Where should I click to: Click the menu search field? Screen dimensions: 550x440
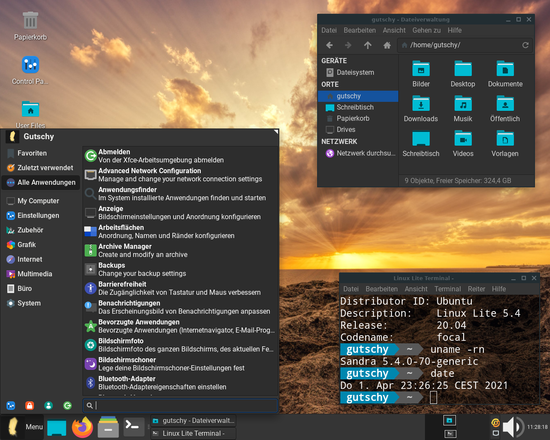180,406
